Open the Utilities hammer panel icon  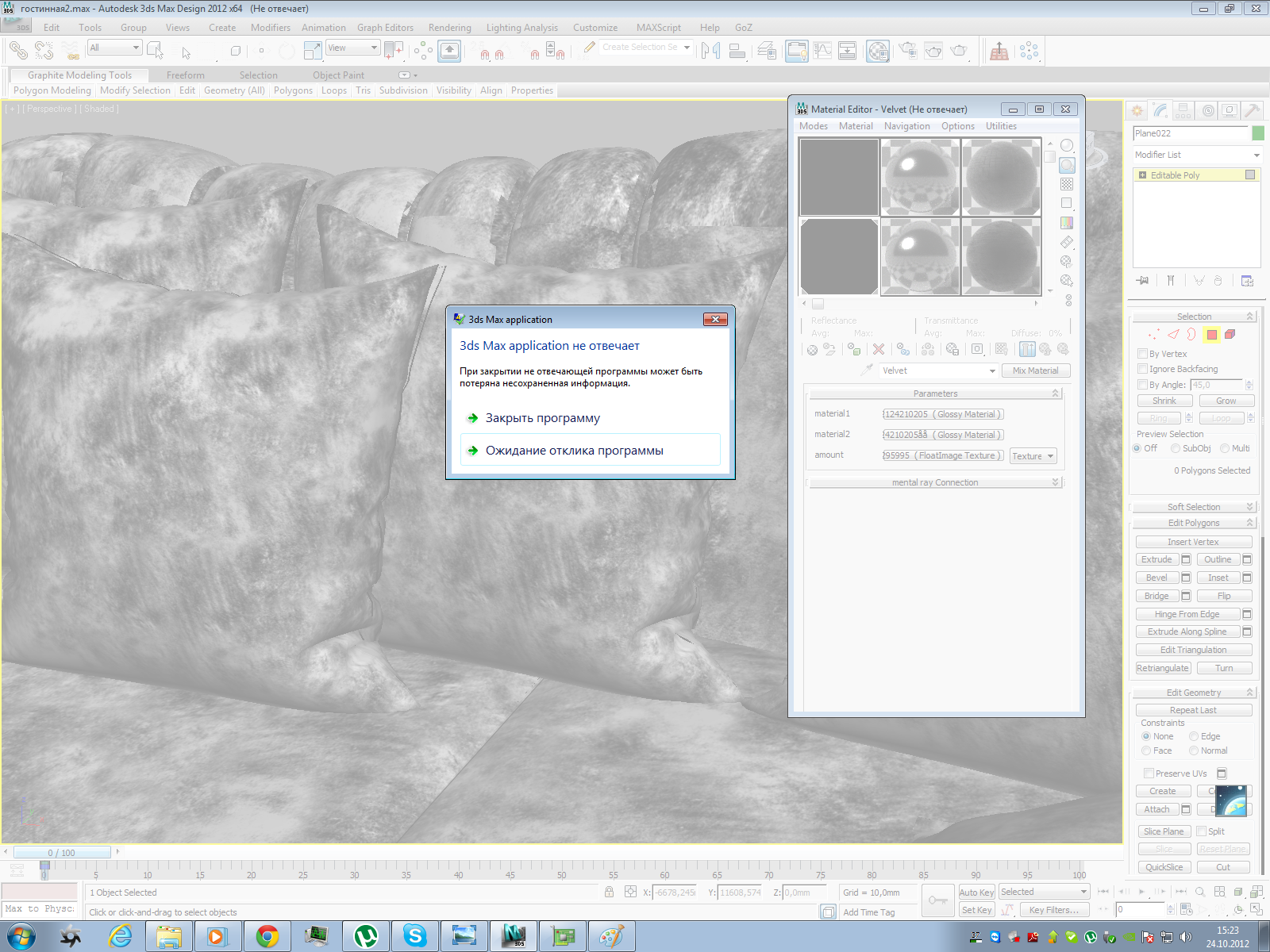click(x=1252, y=111)
